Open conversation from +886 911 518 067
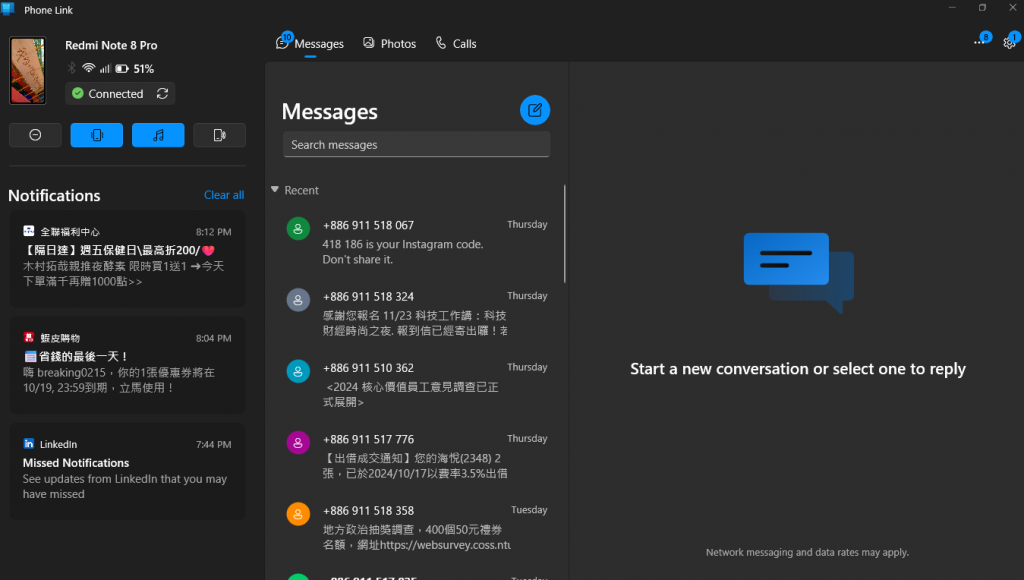This screenshot has height=580, width=1024. tap(417, 242)
